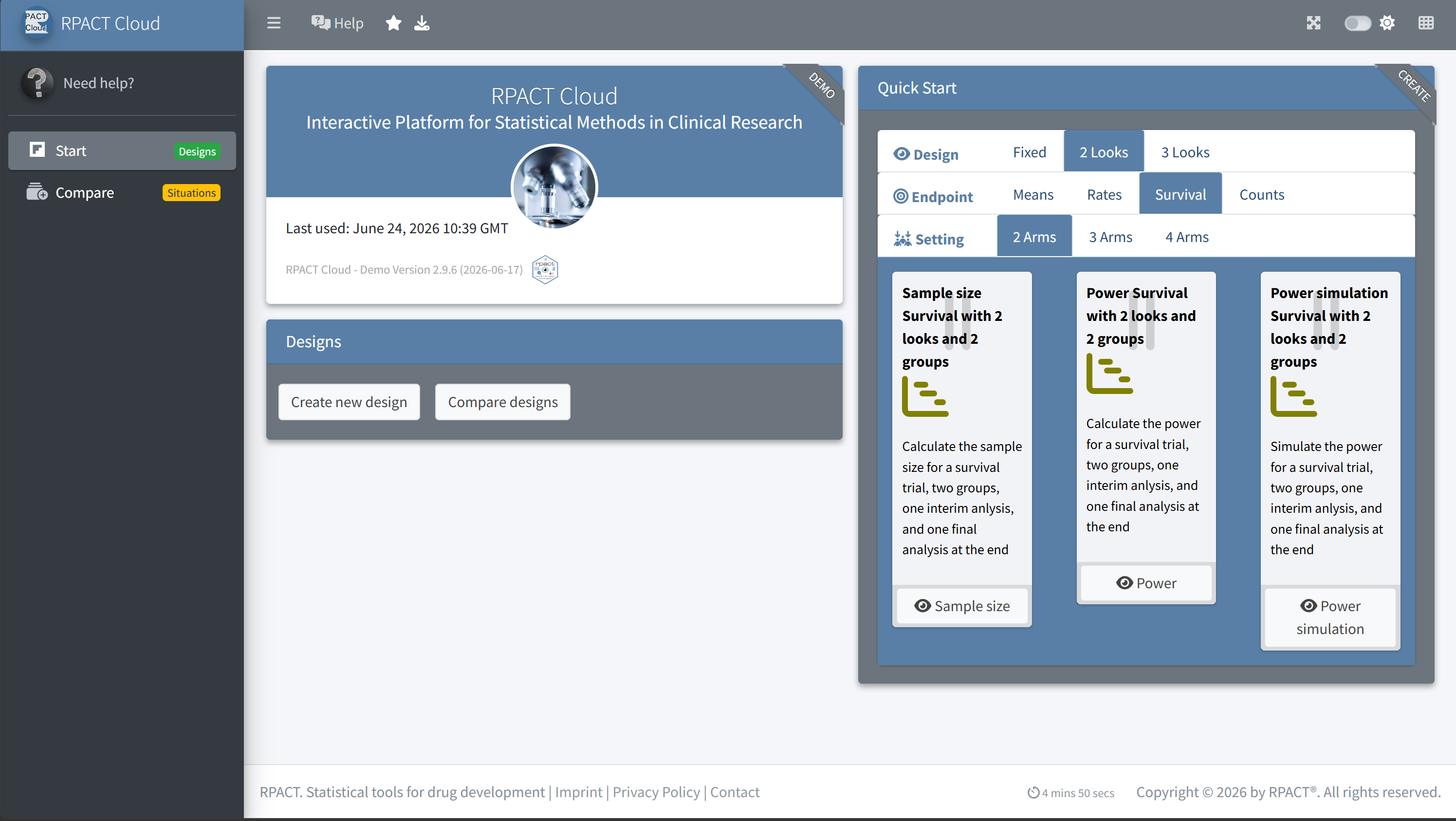Viewport: 1456px width, 821px height.
Task: Click chart icon in Power Survival card
Action: click(1109, 374)
